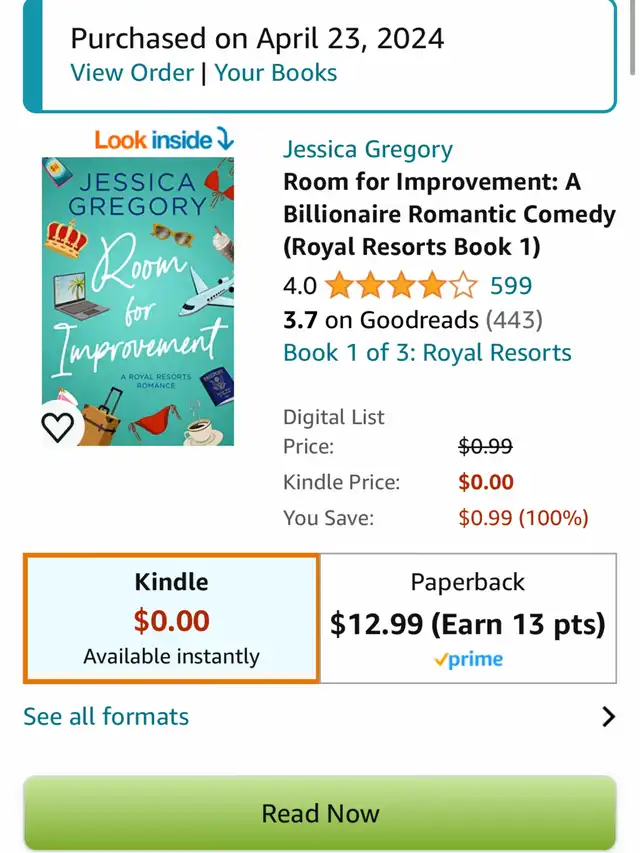Open author Jessica Gregory's page
Image resolution: width=640 pixels, height=853 pixels.
(x=368, y=149)
